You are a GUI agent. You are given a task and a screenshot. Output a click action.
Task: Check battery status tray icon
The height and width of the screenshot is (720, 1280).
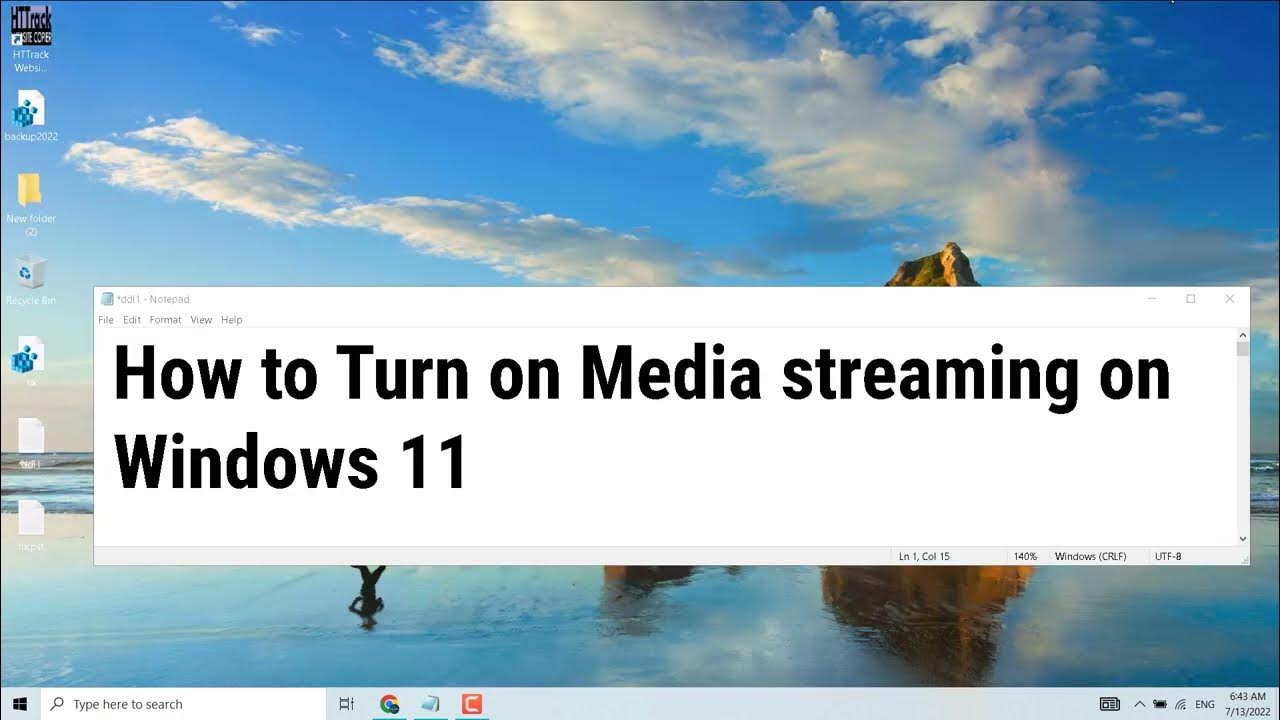[1160, 704]
